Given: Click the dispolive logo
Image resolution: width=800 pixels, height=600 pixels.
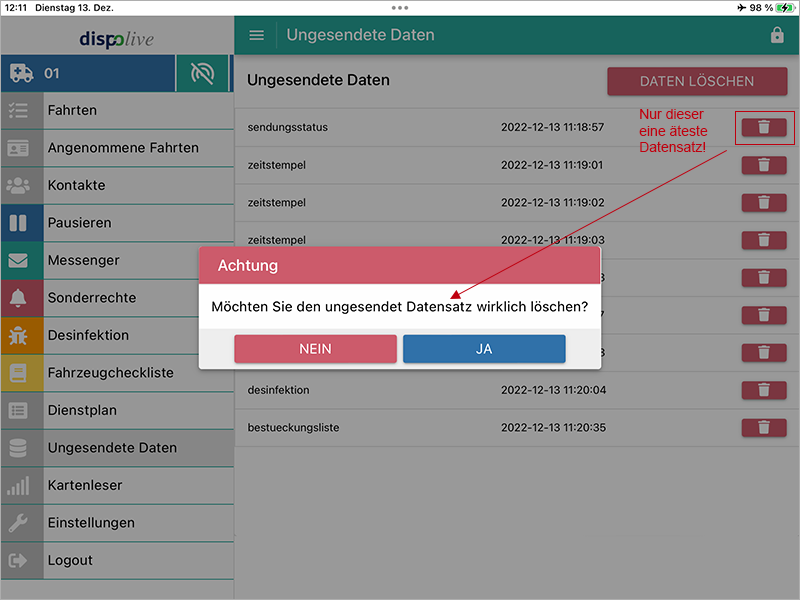Looking at the screenshot, I should pos(117,39).
